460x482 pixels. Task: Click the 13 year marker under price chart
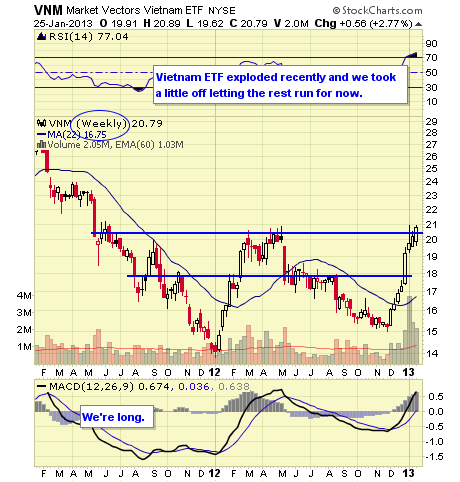[408, 372]
